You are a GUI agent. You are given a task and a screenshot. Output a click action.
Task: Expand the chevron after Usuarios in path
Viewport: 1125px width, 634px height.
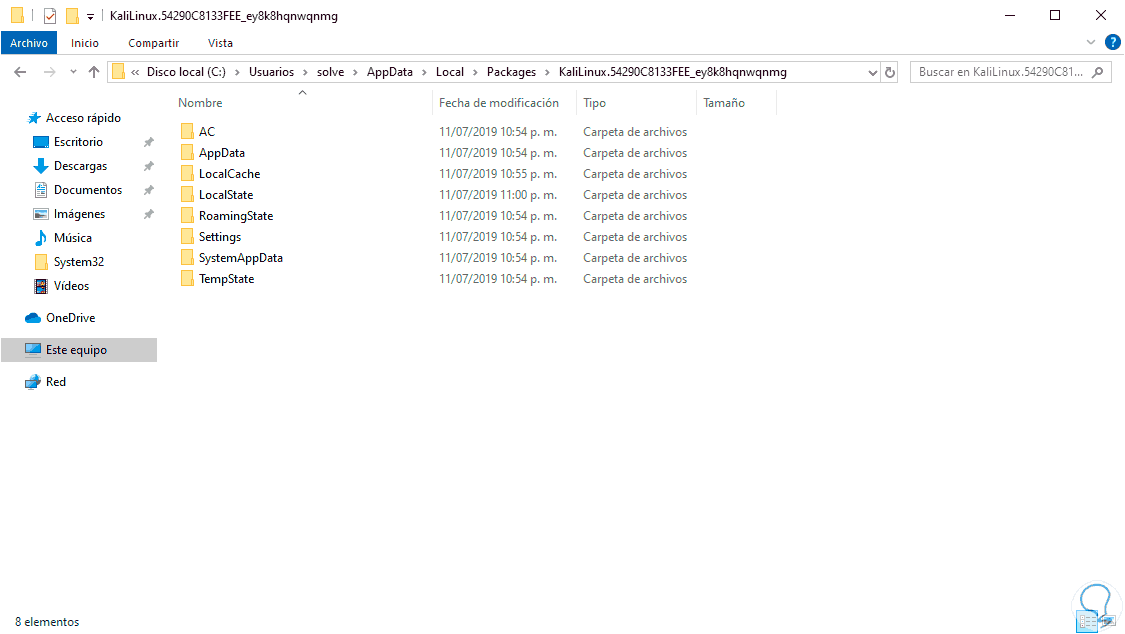tap(305, 72)
